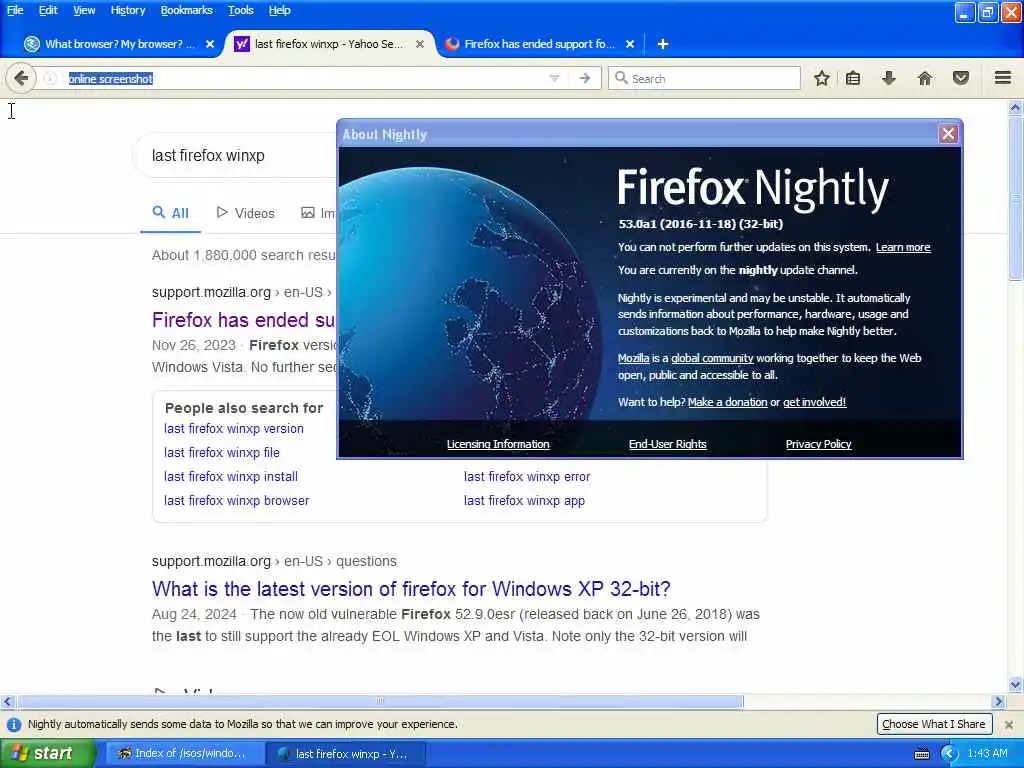Click the 1:43 AM taskbar clock
1024x768 pixels.
987,754
